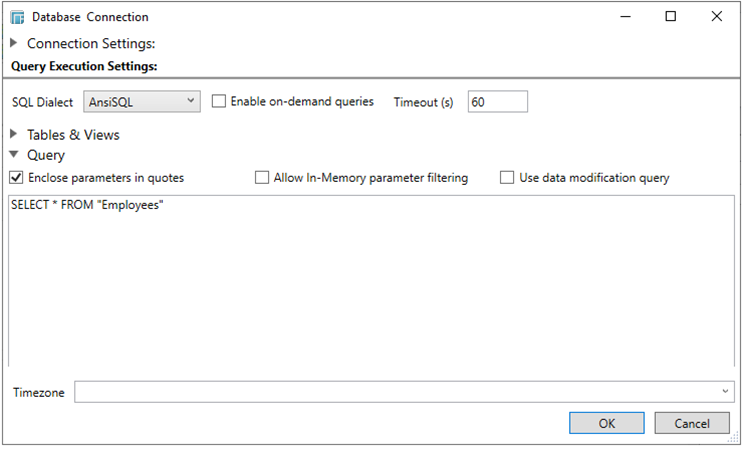This screenshot has width=745, height=449.
Task: Collapse the Query section
Action: tap(14, 156)
